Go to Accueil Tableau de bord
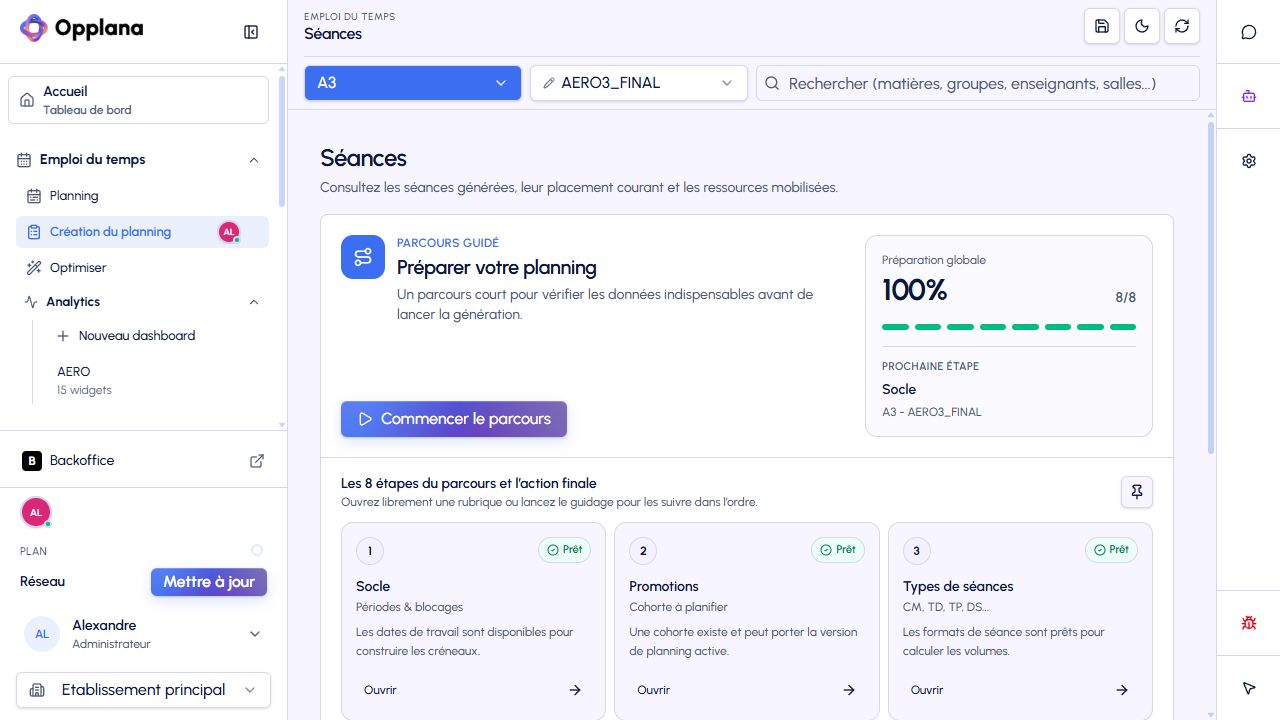 point(138,100)
